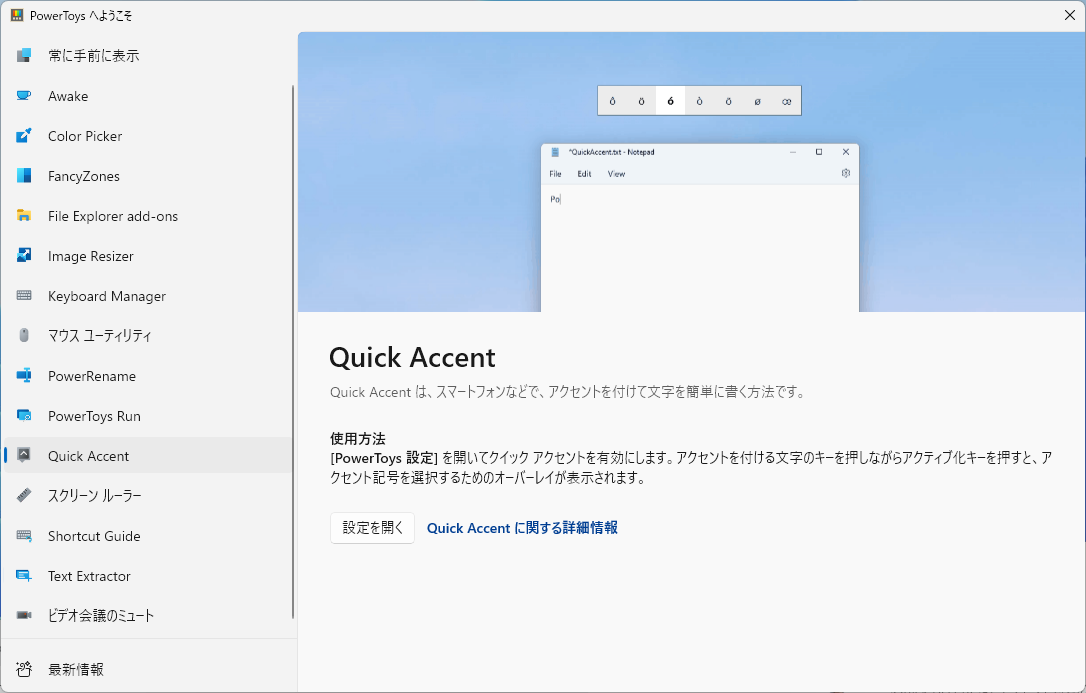
Task: Click the Awake coffee cup icon
Action: point(24,96)
